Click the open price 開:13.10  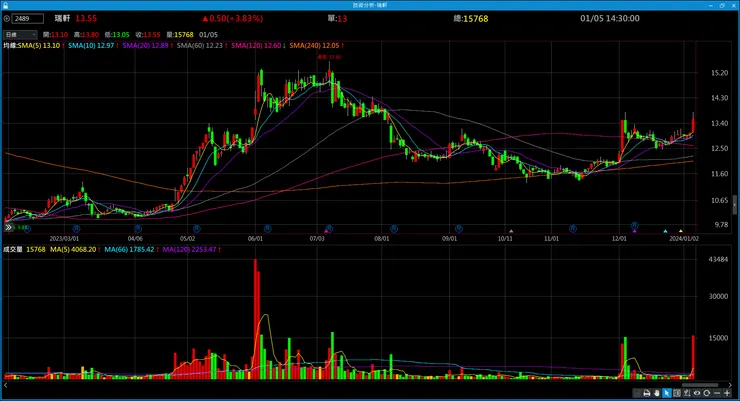pyautogui.click(x=55, y=35)
